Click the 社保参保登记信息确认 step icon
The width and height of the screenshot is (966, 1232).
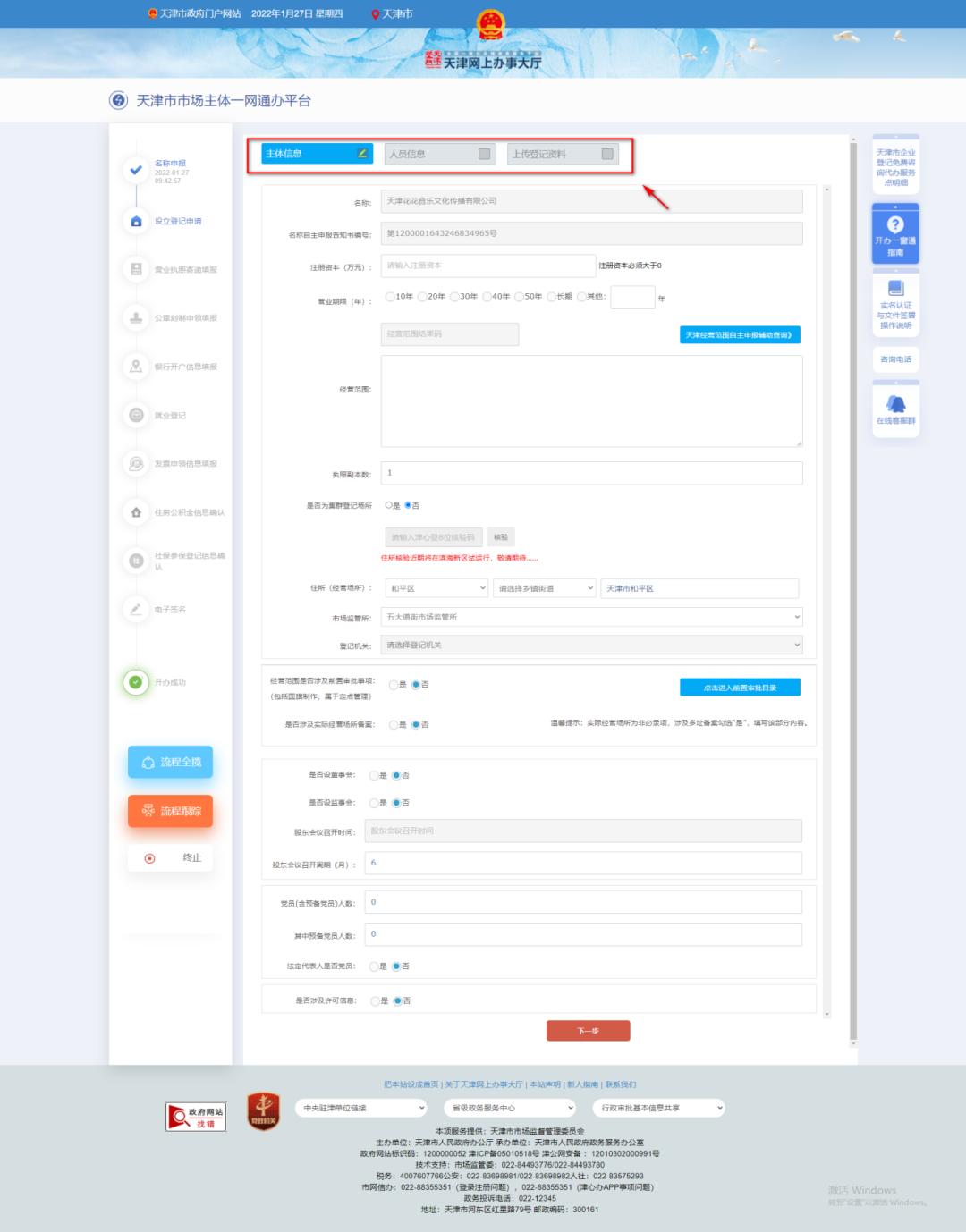coord(136,561)
